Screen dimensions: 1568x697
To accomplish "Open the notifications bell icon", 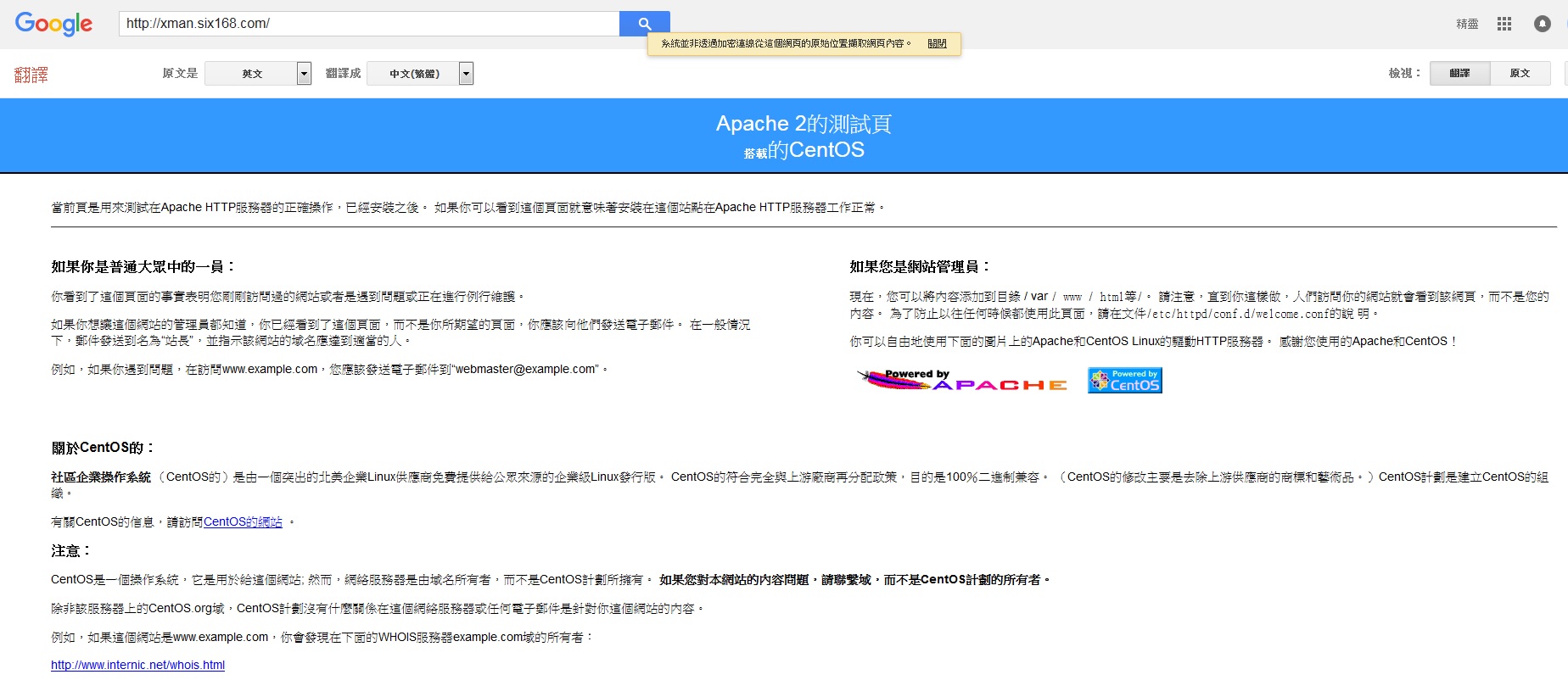I will pos(1543,24).
